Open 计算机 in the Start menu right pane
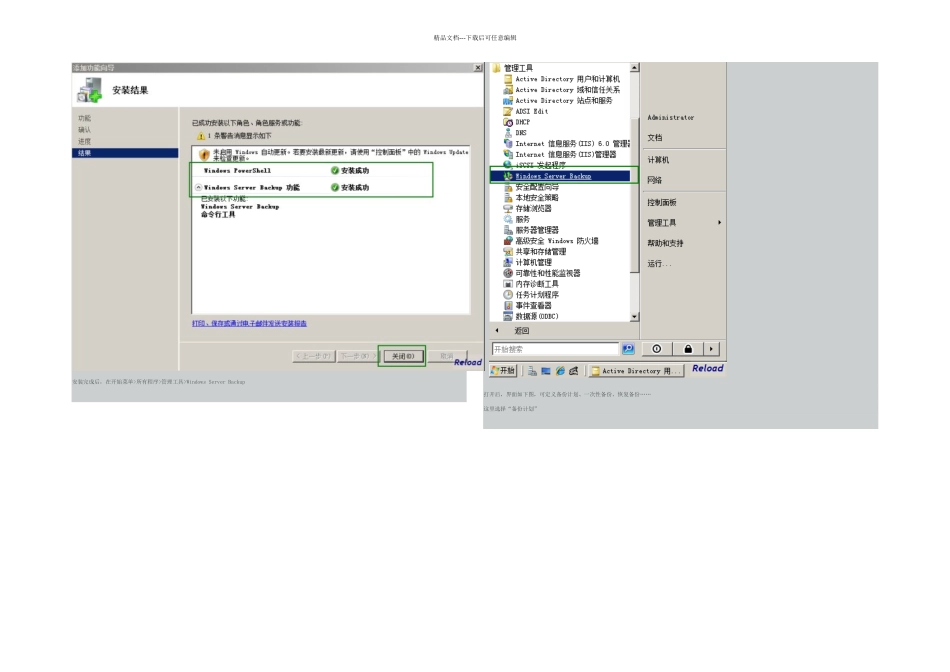The width and height of the screenshot is (950, 672). 658,160
